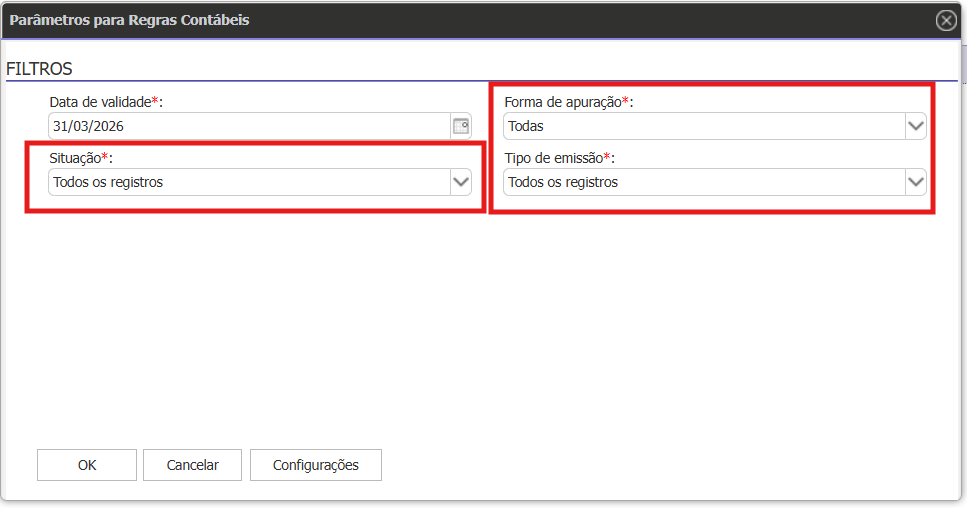This screenshot has height=508, width=967.
Task: Open Configurações via its button
Action: point(315,465)
